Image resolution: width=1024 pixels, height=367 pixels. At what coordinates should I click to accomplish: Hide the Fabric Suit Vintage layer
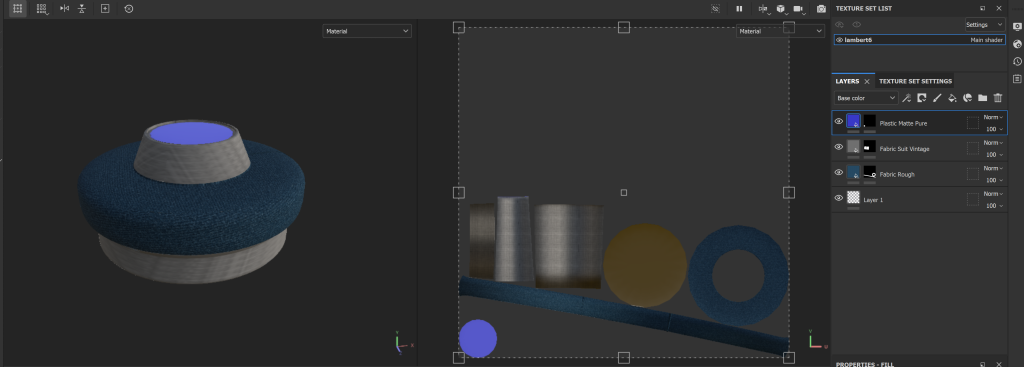tap(839, 147)
